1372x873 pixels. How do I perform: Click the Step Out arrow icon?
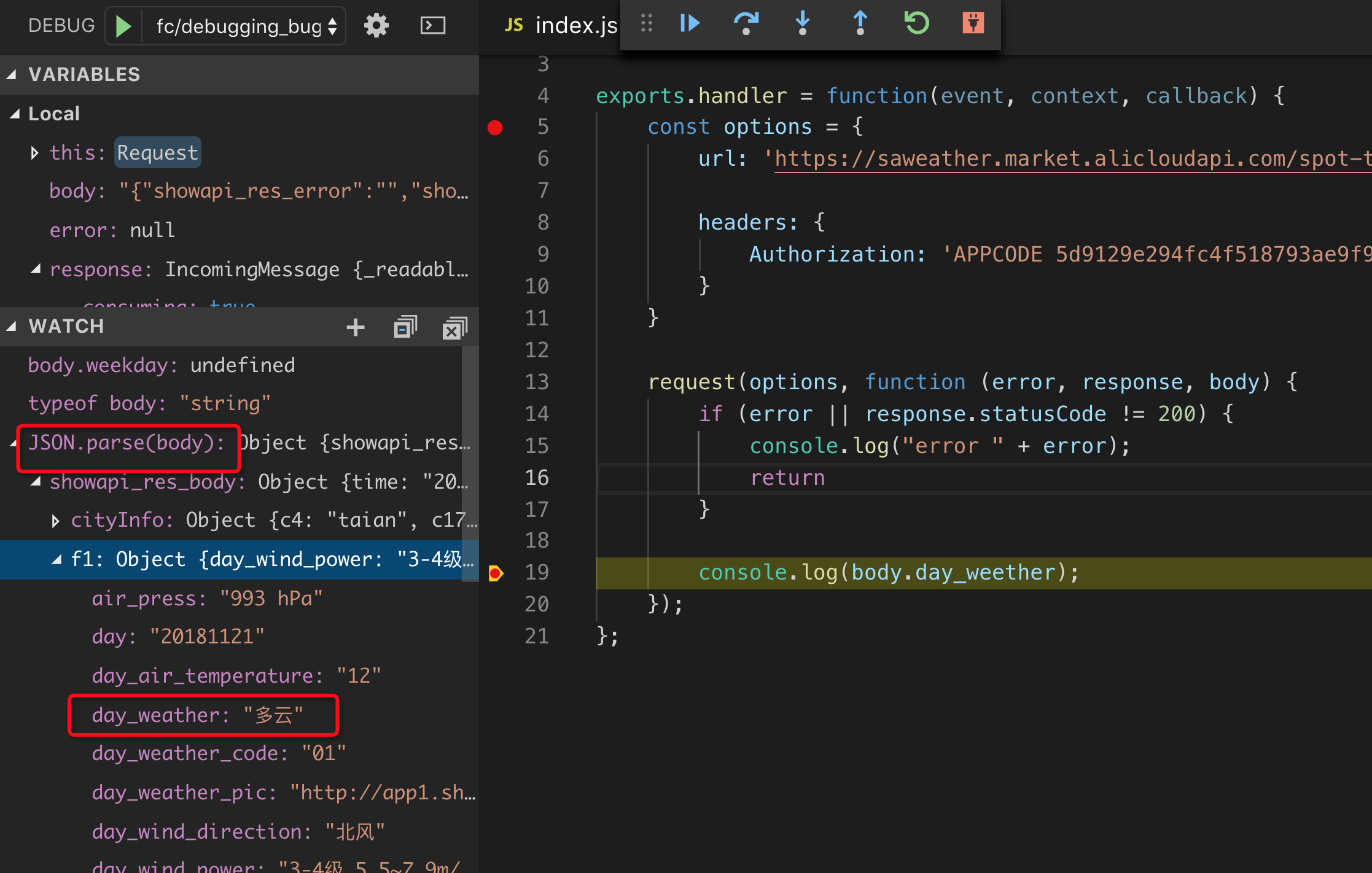(x=860, y=23)
